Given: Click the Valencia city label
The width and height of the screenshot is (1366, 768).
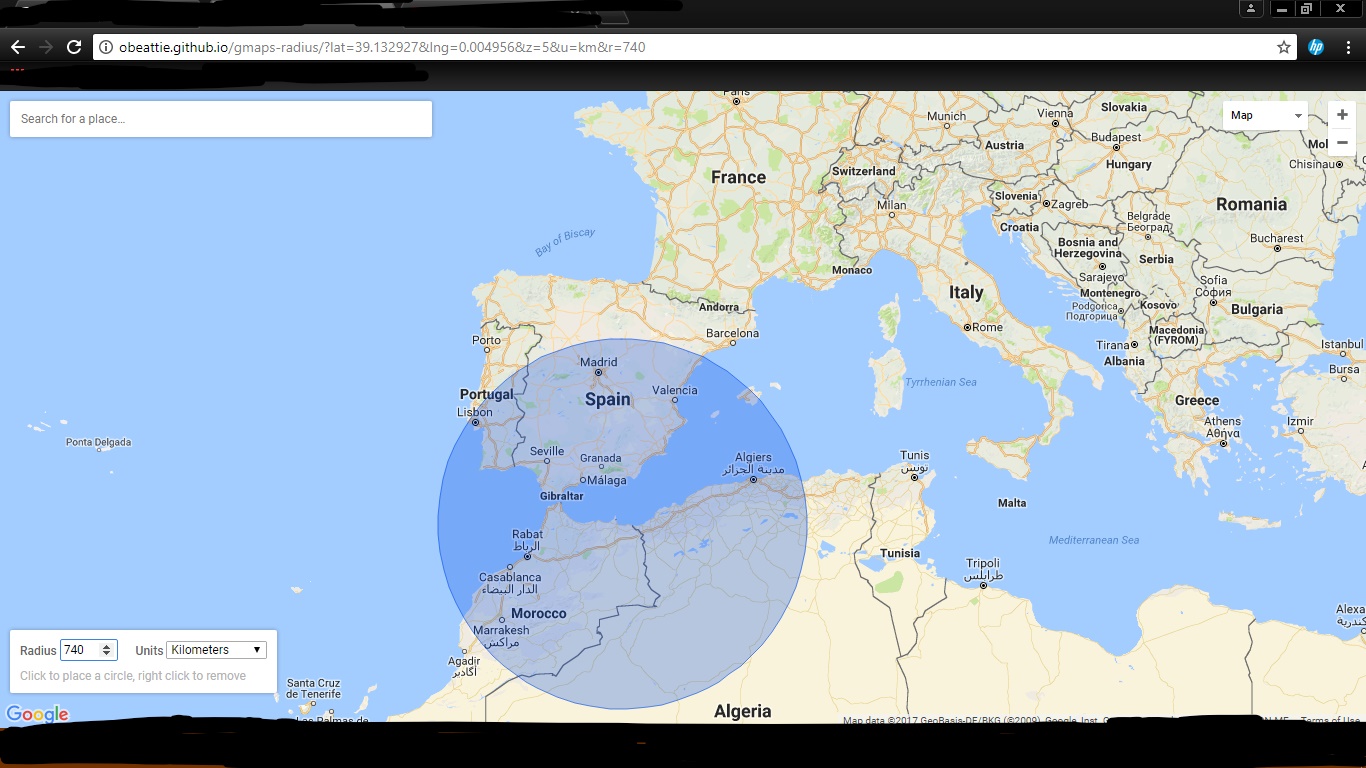Looking at the screenshot, I should (x=674, y=390).
